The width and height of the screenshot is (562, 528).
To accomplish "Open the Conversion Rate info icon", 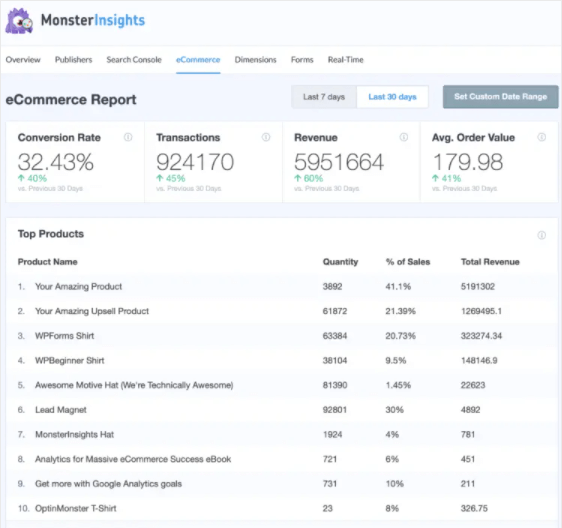I will tap(128, 137).
